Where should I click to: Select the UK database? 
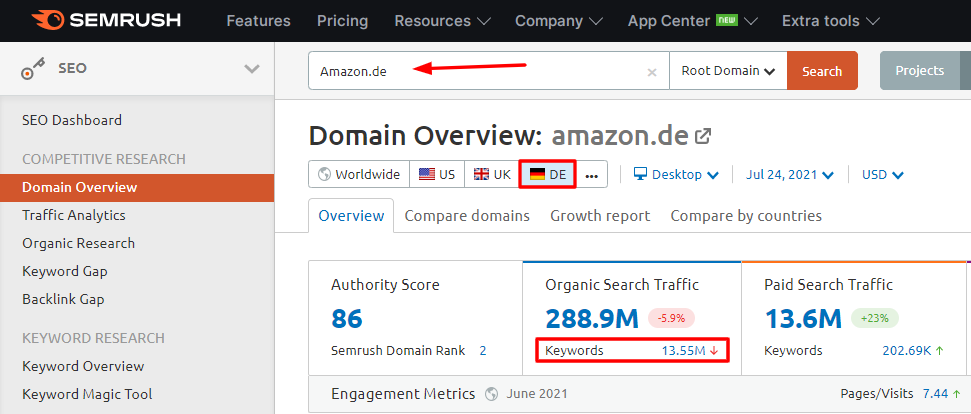[x=492, y=175]
